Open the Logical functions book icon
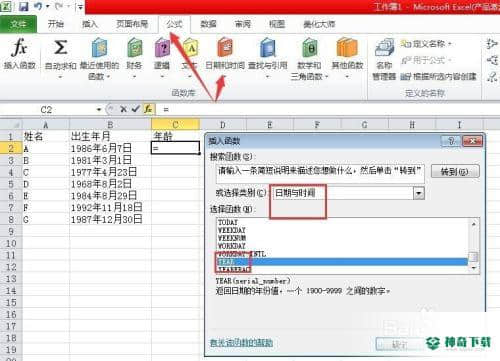This screenshot has height=361, width=500. (x=162, y=48)
